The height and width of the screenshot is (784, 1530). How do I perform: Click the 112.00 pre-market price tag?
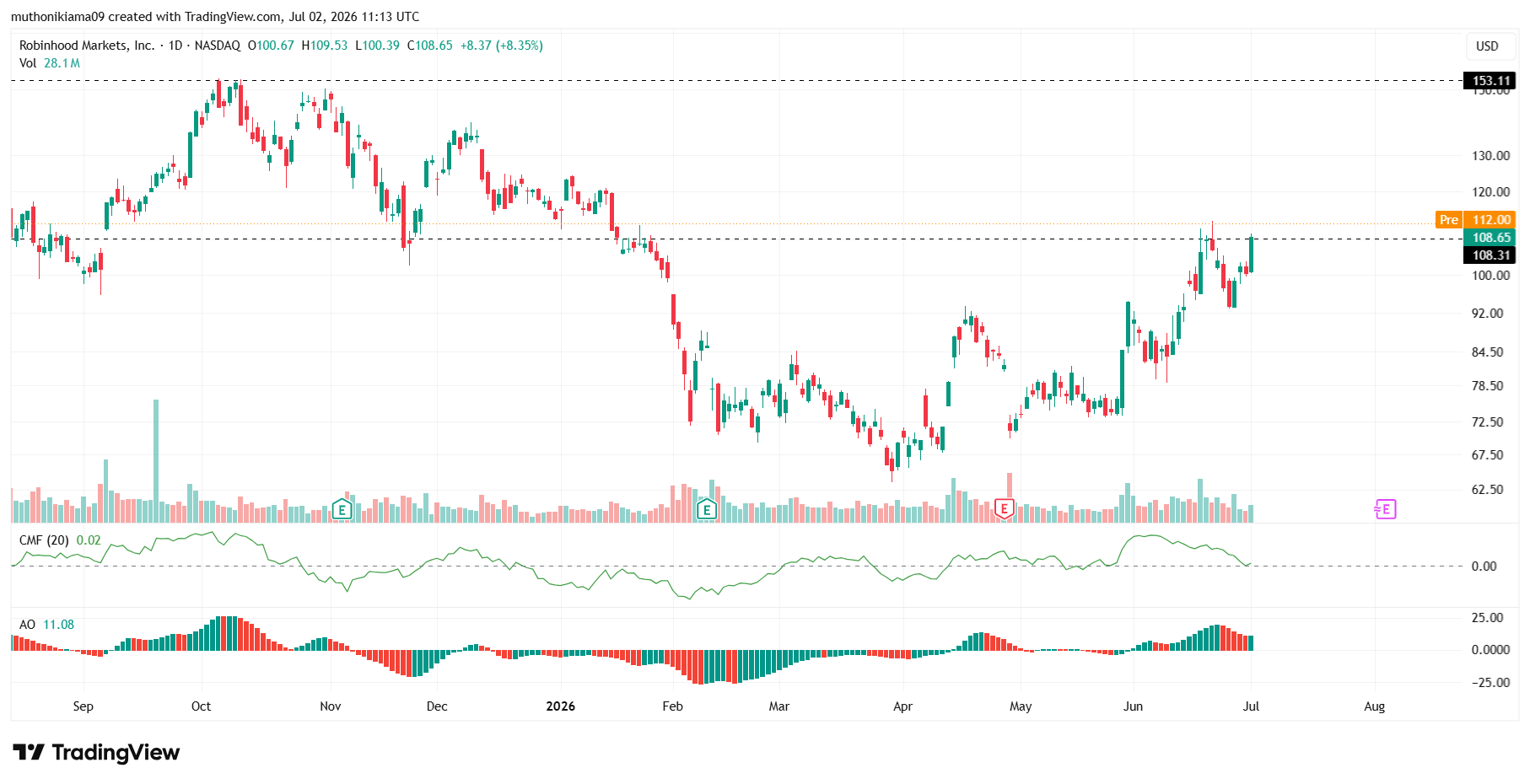tap(1490, 219)
